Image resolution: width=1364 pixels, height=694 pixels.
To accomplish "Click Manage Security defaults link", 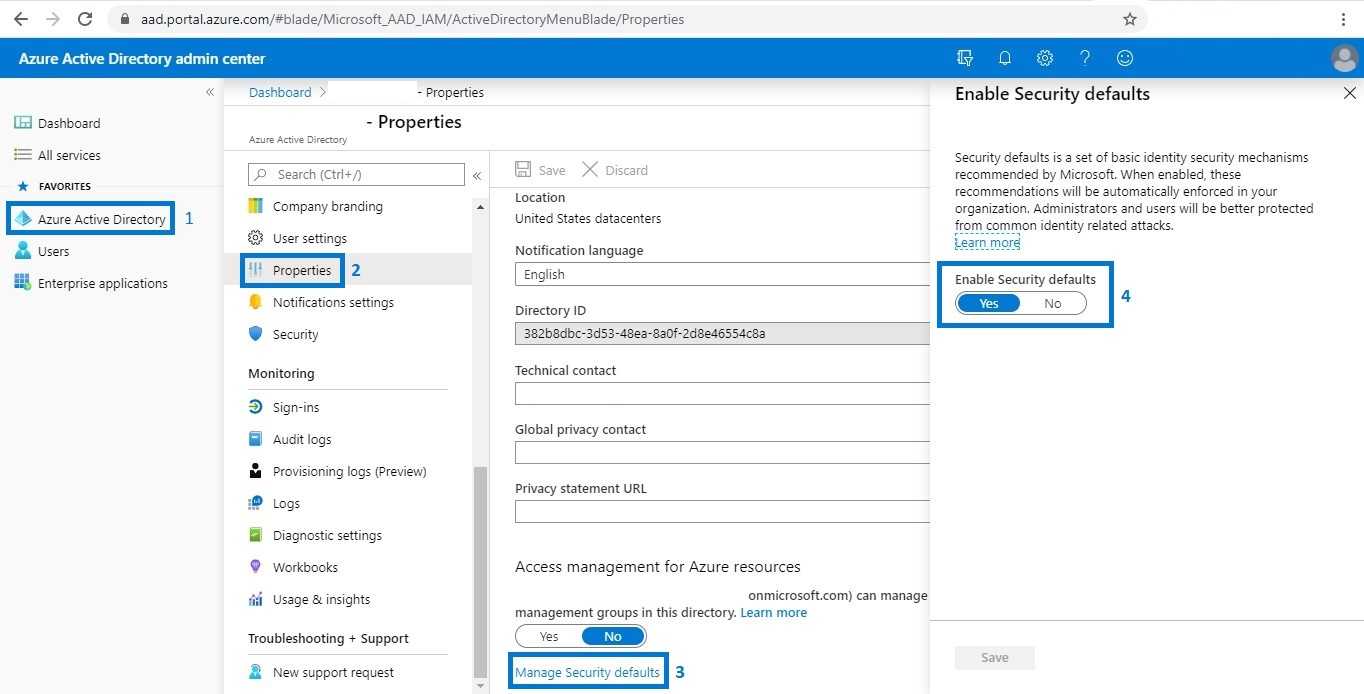I will [x=587, y=672].
